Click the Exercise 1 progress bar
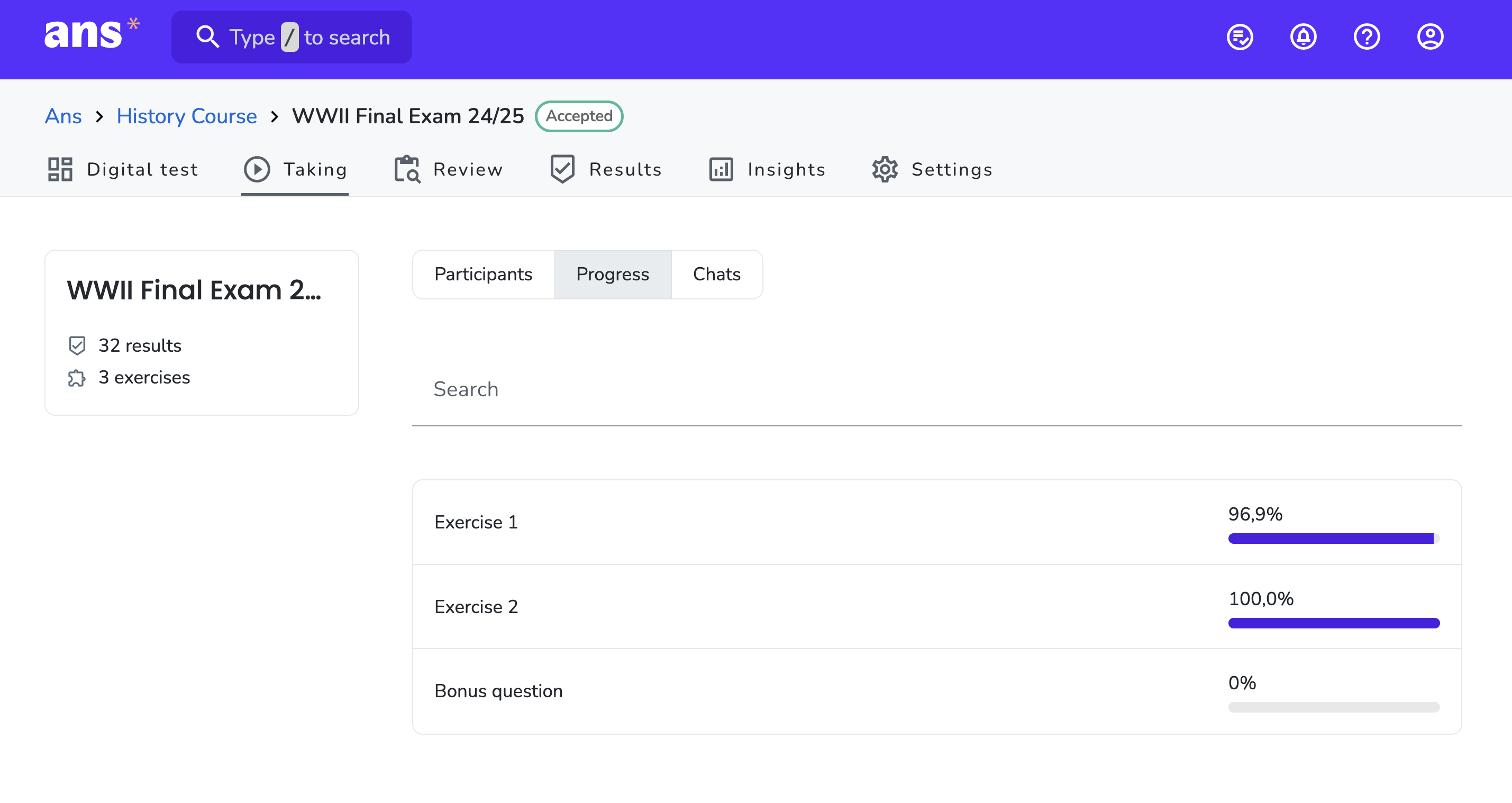 coord(1334,539)
